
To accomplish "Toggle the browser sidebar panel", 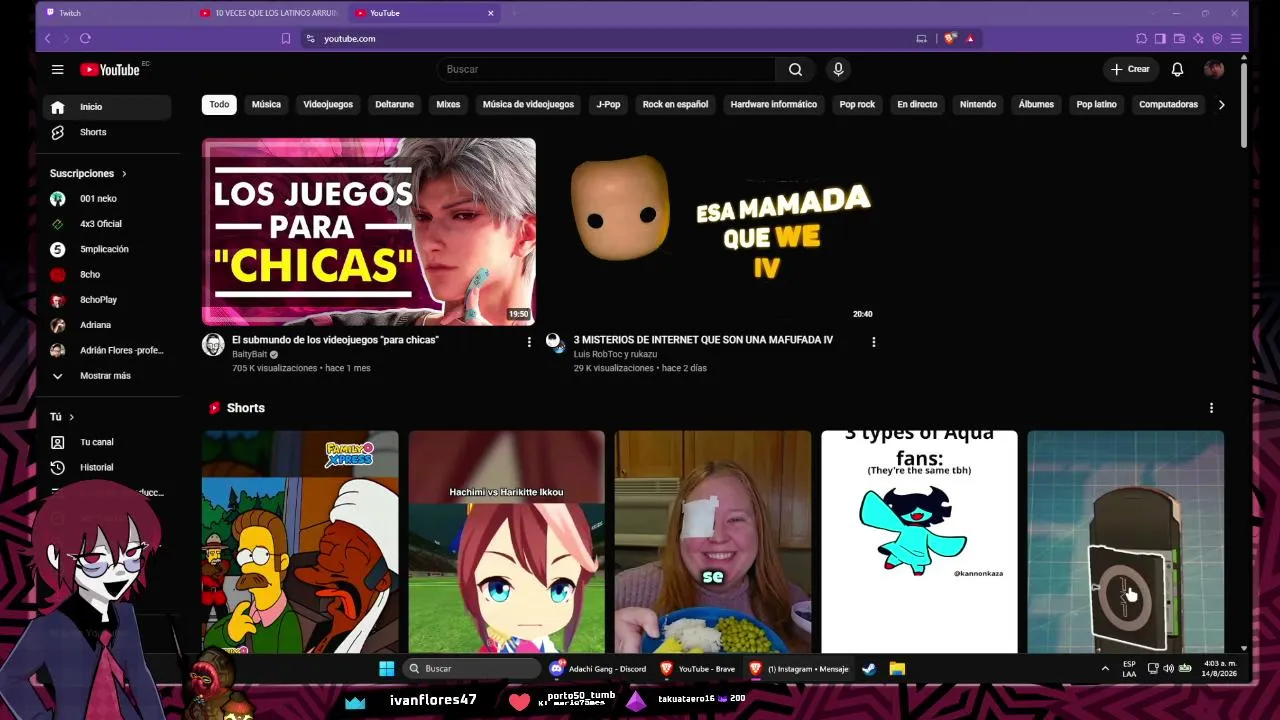I will [1160, 38].
